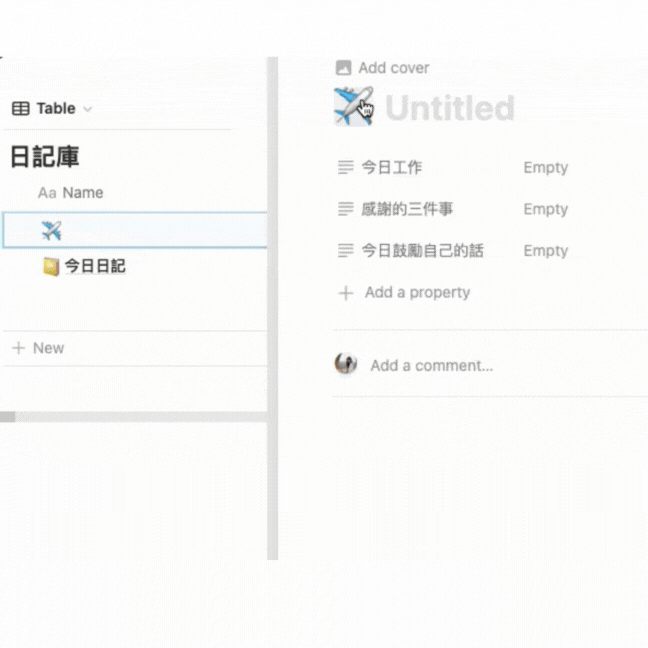
Task: Click New to add a row
Action: point(48,348)
